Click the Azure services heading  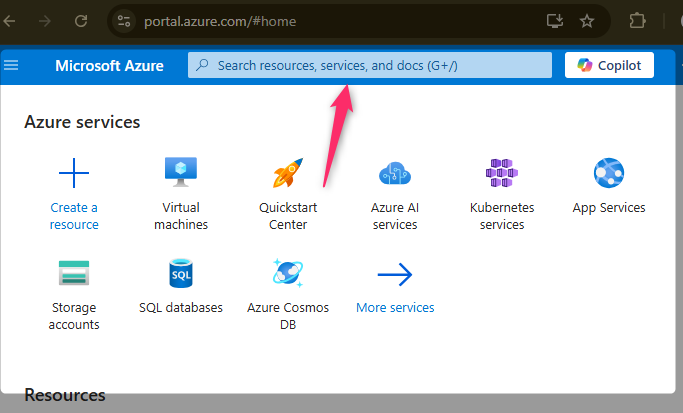(x=82, y=122)
